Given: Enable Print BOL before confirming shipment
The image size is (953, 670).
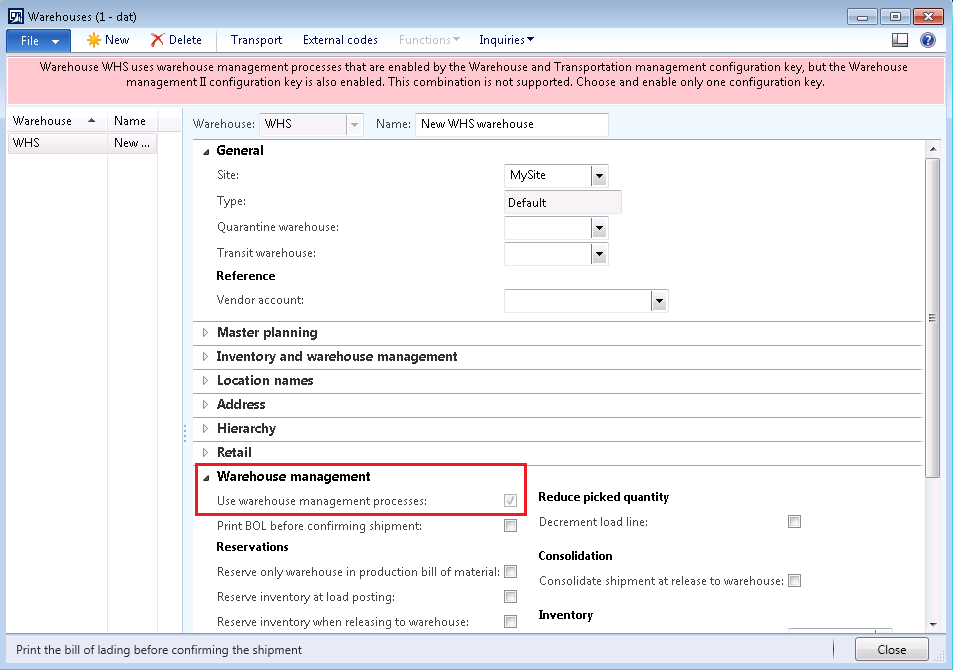Looking at the screenshot, I should (x=510, y=525).
